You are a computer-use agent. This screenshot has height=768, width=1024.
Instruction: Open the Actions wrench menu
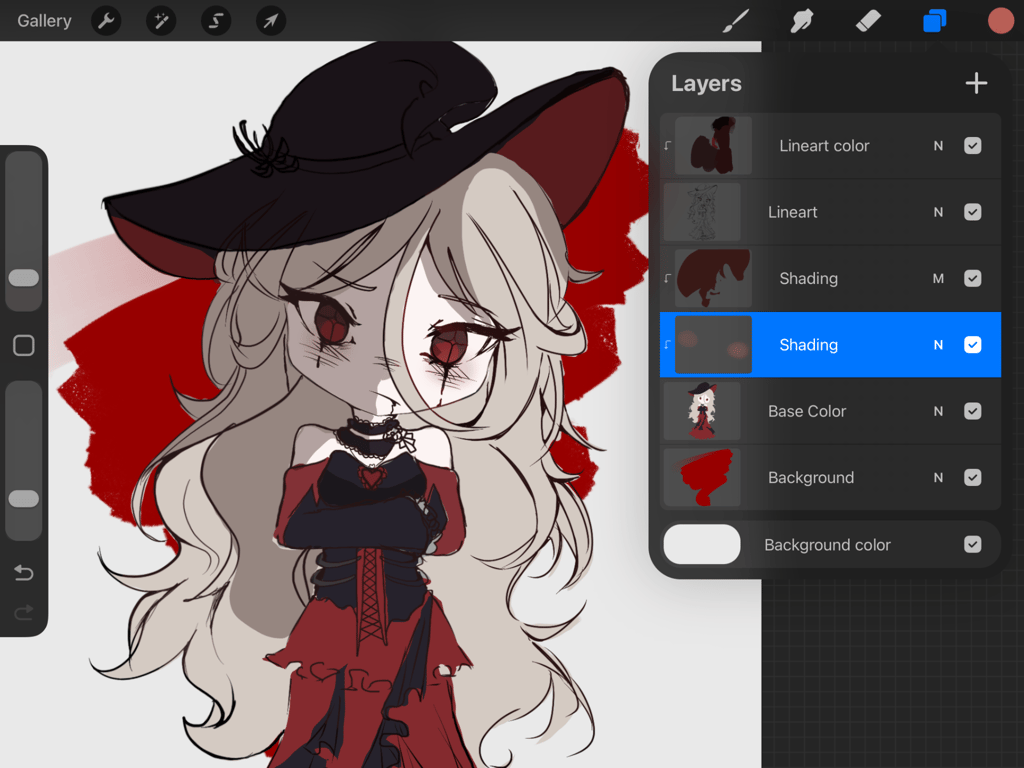(x=106, y=22)
